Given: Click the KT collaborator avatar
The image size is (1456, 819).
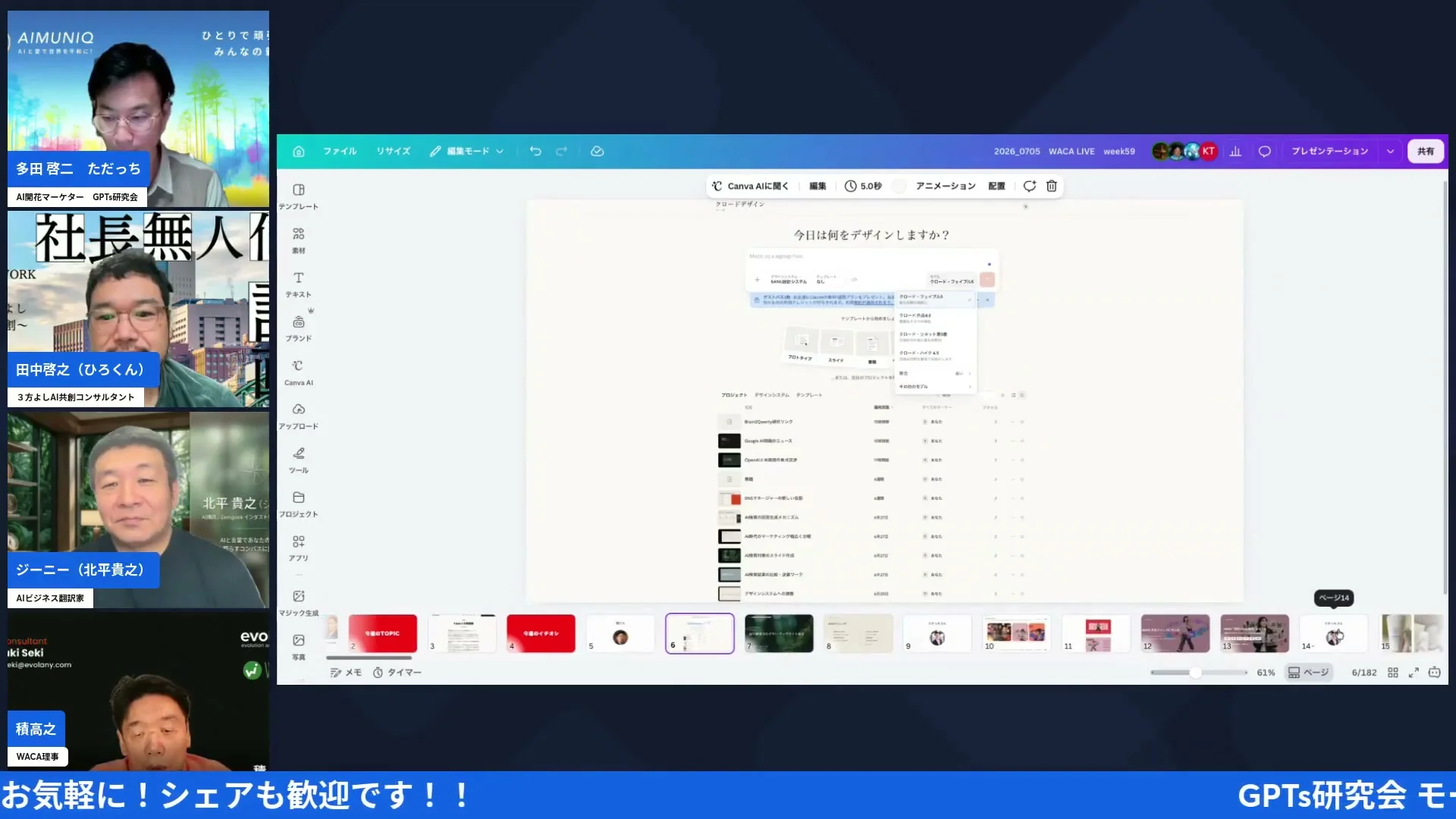Looking at the screenshot, I should [x=1208, y=151].
